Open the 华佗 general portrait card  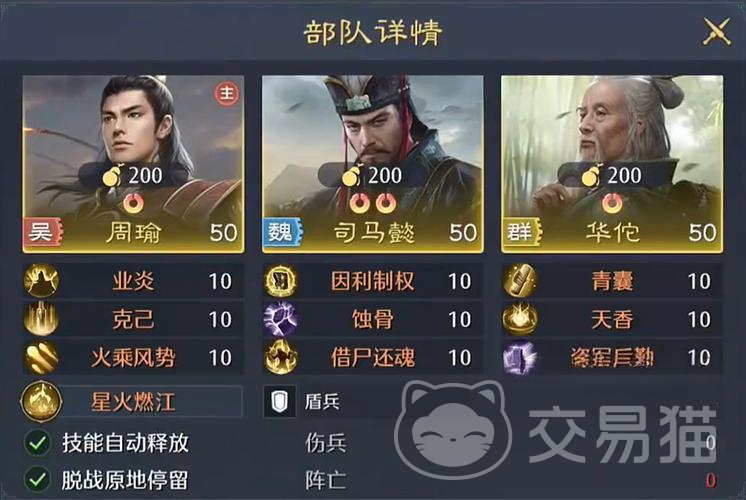pos(612,164)
